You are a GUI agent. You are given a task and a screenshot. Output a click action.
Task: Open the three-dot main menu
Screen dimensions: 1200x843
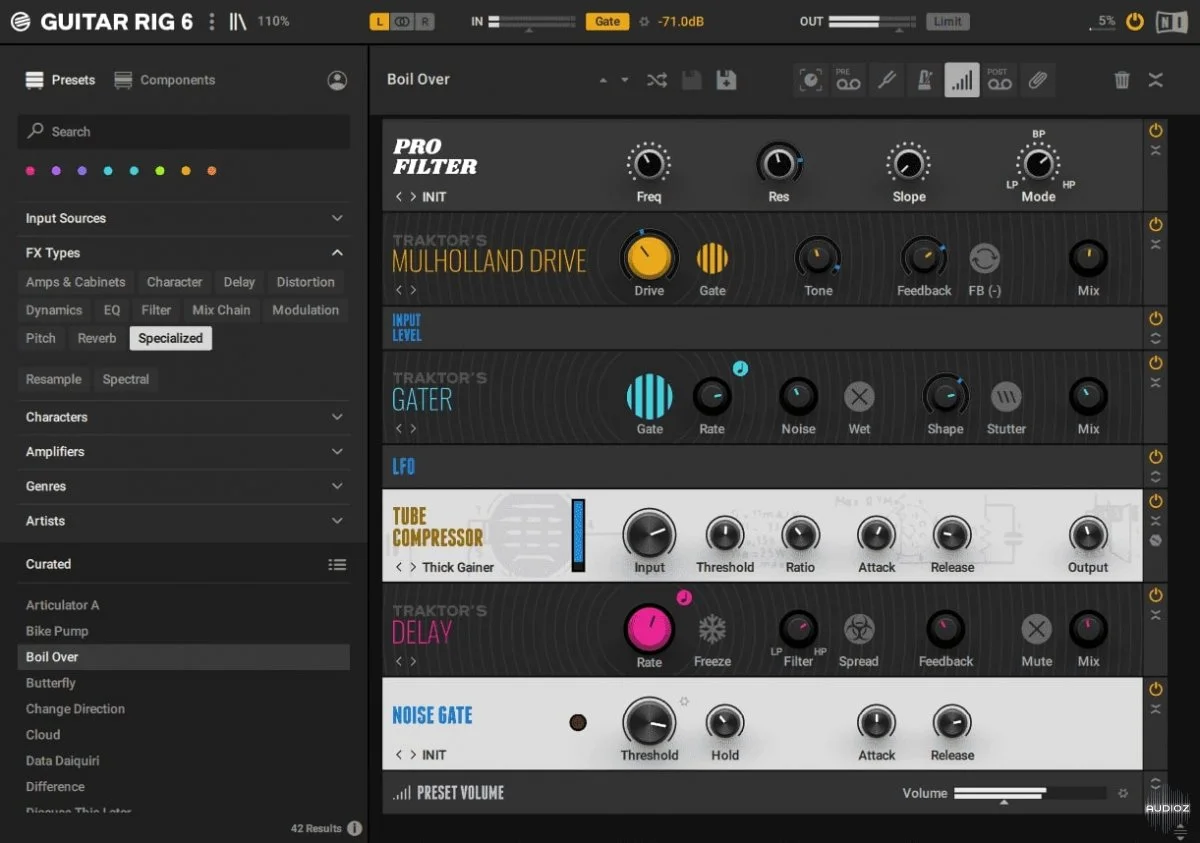[x=211, y=21]
